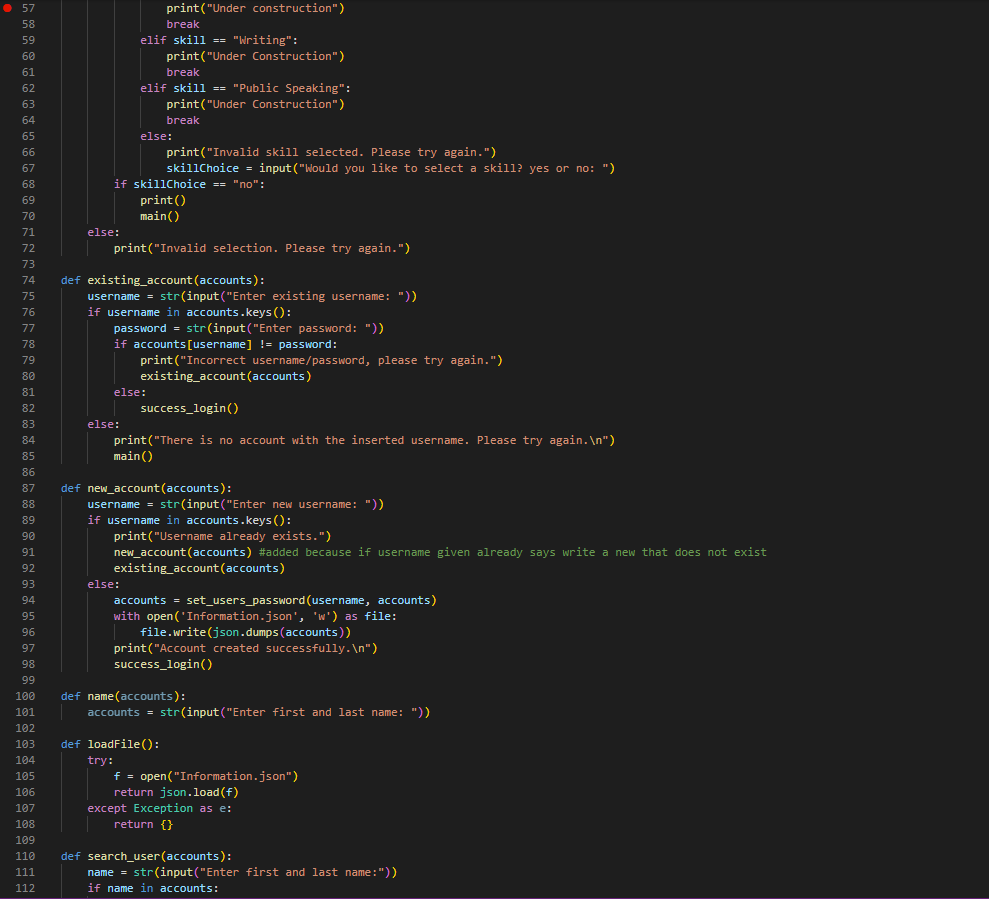Click the 'else:' keyword on line 71

pyautogui.click(x=103, y=233)
